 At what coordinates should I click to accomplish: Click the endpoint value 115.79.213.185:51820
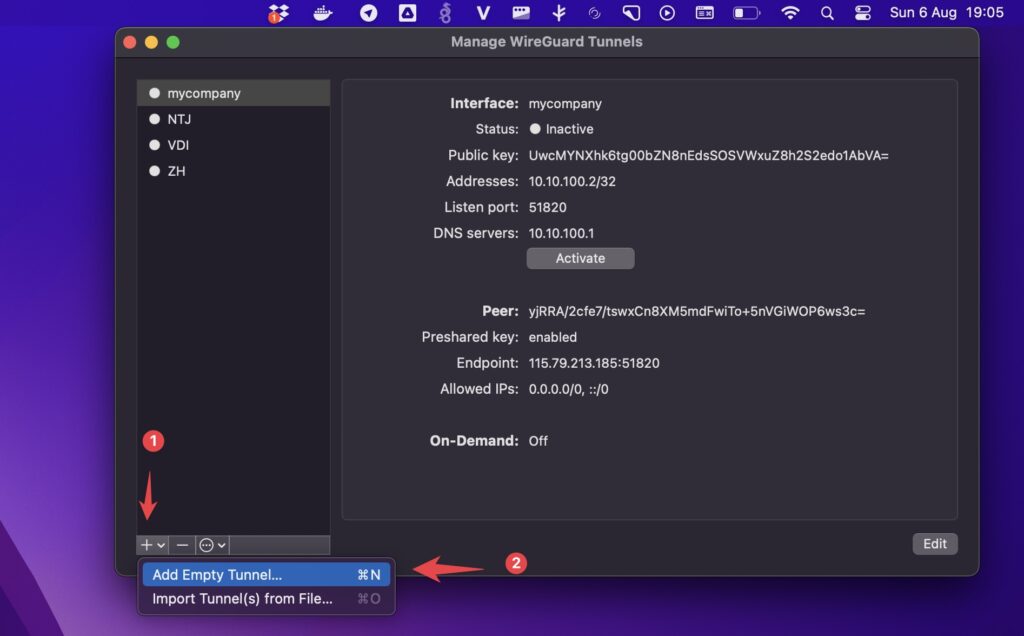594,363
